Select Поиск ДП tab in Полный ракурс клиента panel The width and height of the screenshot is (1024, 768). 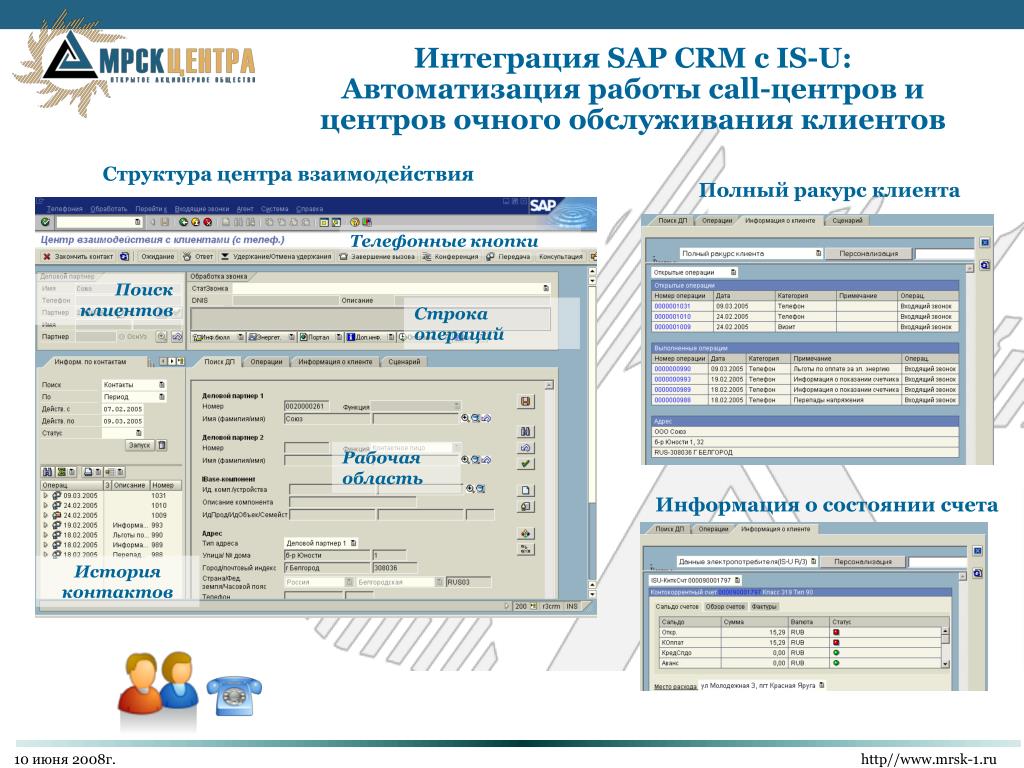click(672, 221)
